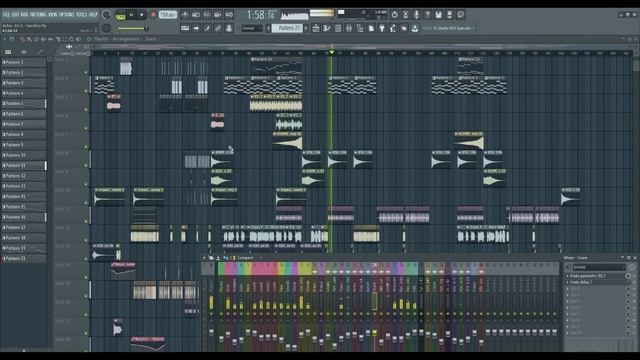This screenshot has width=640, height=360.
Task: Click the green playhead marker on timeline
Action: click(331, 53)
